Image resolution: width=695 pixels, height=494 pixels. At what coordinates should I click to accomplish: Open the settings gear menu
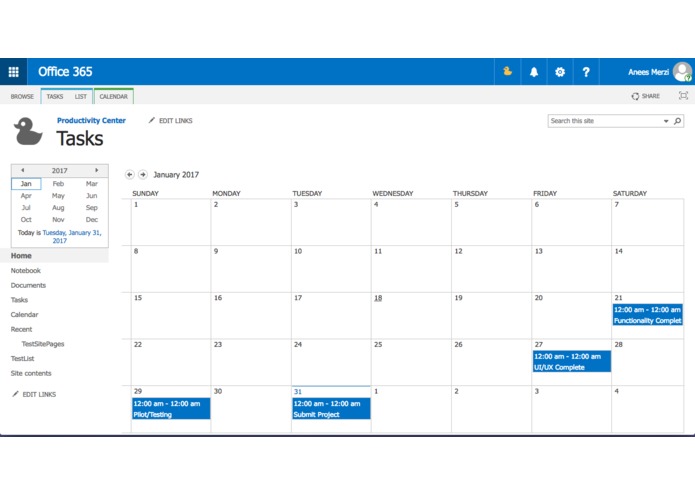[560, 72]
